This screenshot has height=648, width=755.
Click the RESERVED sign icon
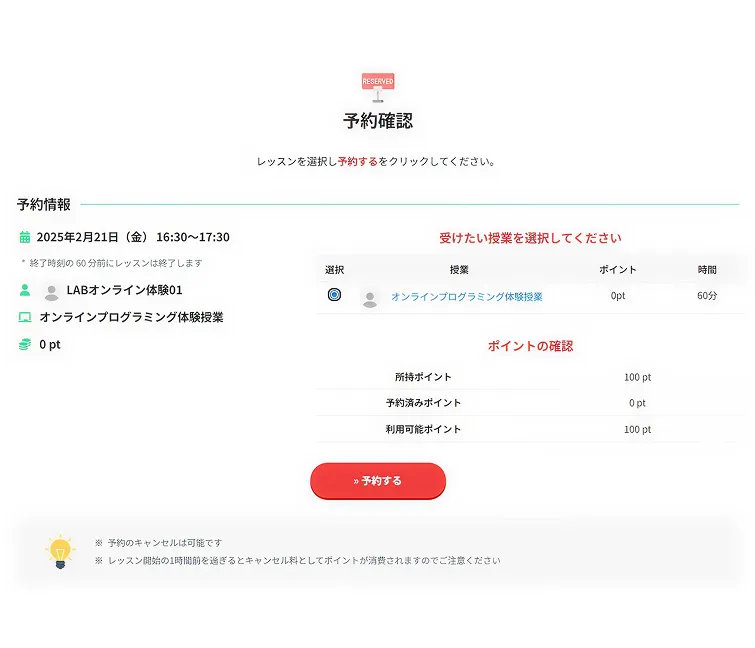click(x=377, y=86)
